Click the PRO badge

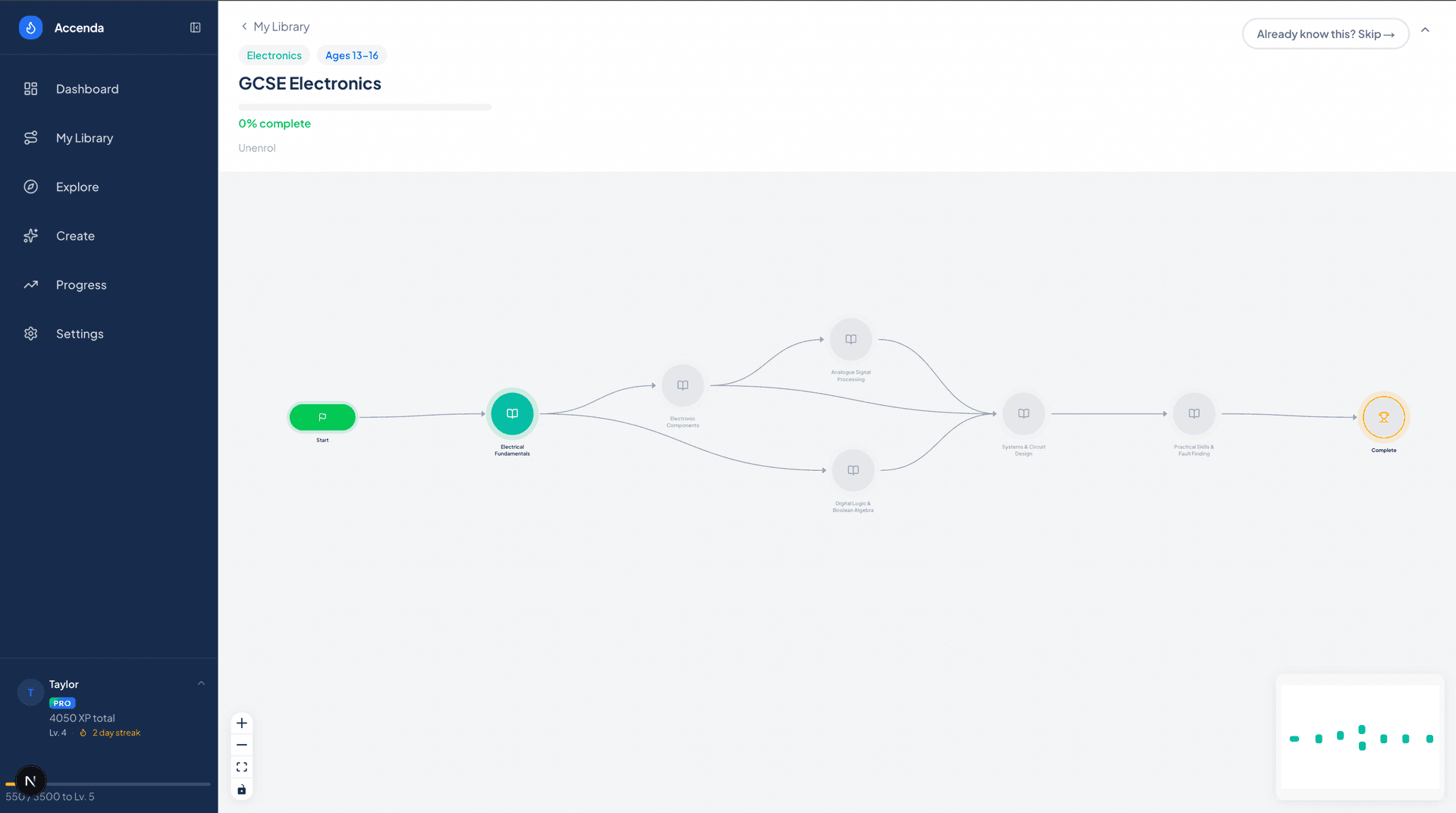[x=62, y=703]
